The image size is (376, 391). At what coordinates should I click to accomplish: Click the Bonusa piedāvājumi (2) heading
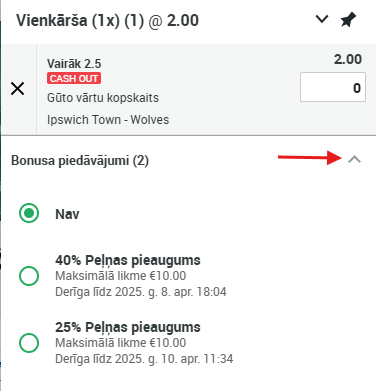pos(80,161)
